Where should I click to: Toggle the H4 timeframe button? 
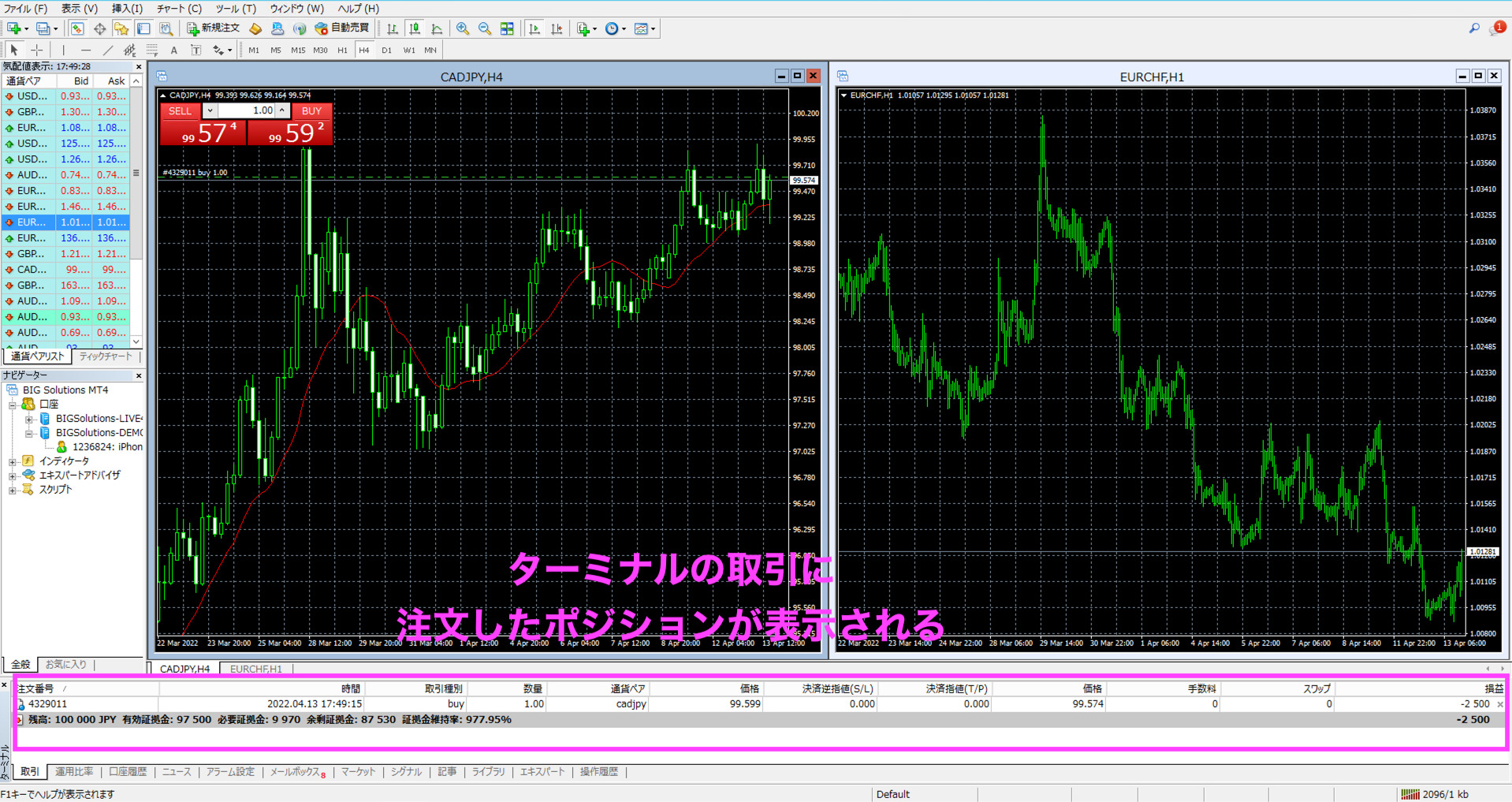(x=363, y=50)
